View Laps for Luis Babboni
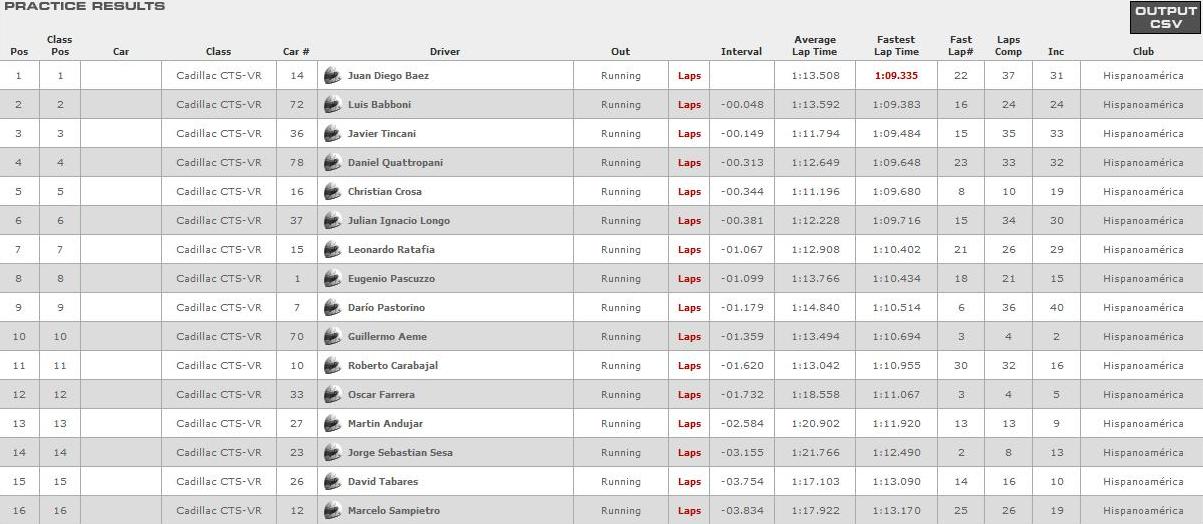1203x524 pixels. 689,105
